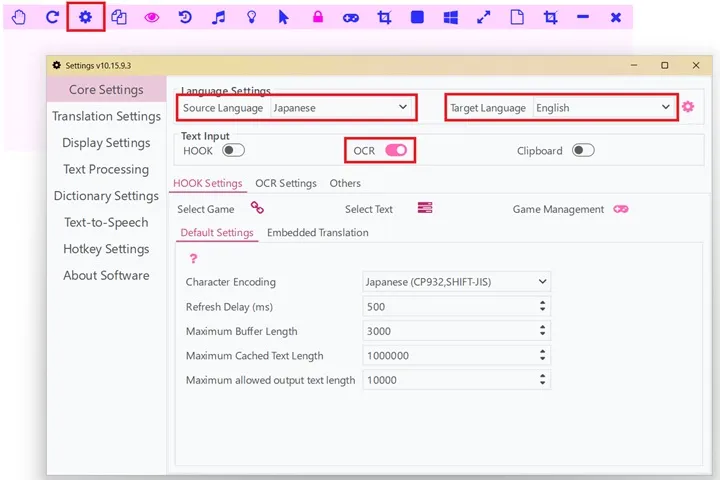This screenshot has width=720, height=480.
Task: Minimize the Settings window
Action: [634, 65]
